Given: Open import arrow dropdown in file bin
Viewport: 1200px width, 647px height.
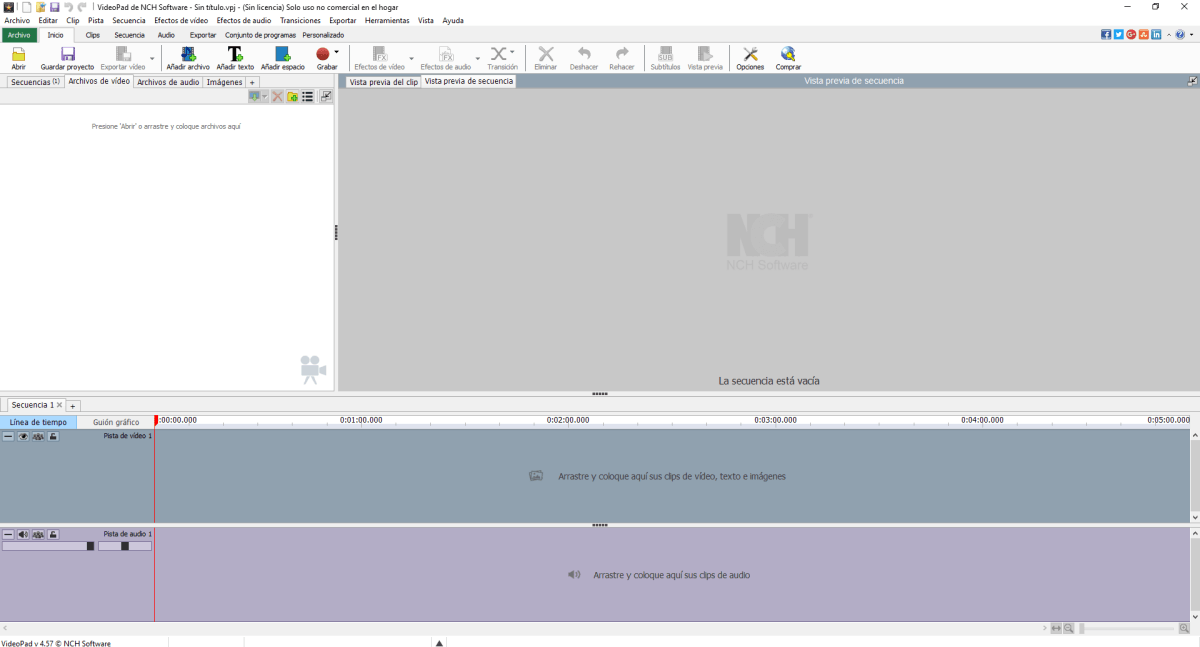Looking at the screenshot, I should click(x=264, y=96).
